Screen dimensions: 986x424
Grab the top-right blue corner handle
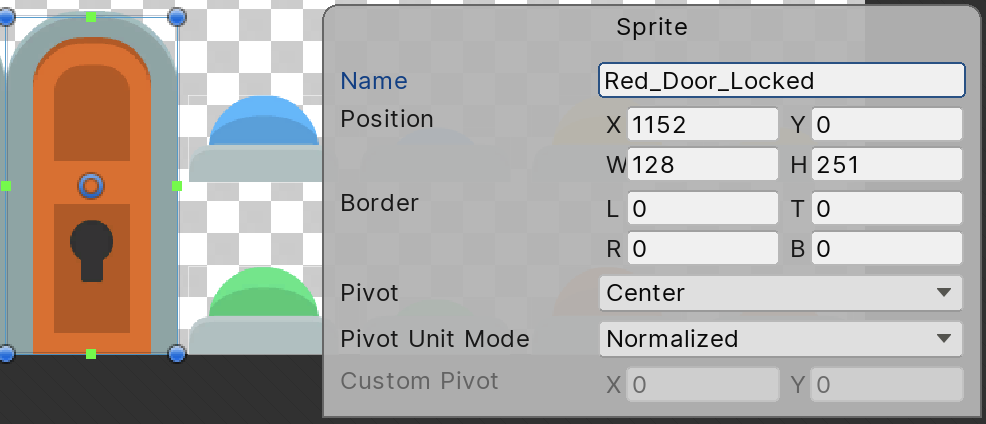pos(177,17)
